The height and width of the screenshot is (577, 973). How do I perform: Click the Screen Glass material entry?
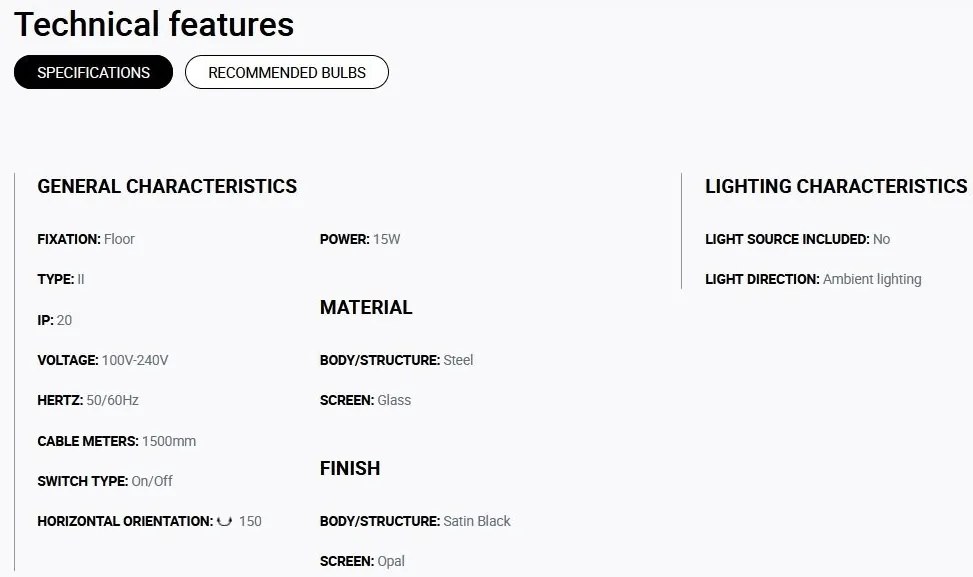(x=365, y=400)
